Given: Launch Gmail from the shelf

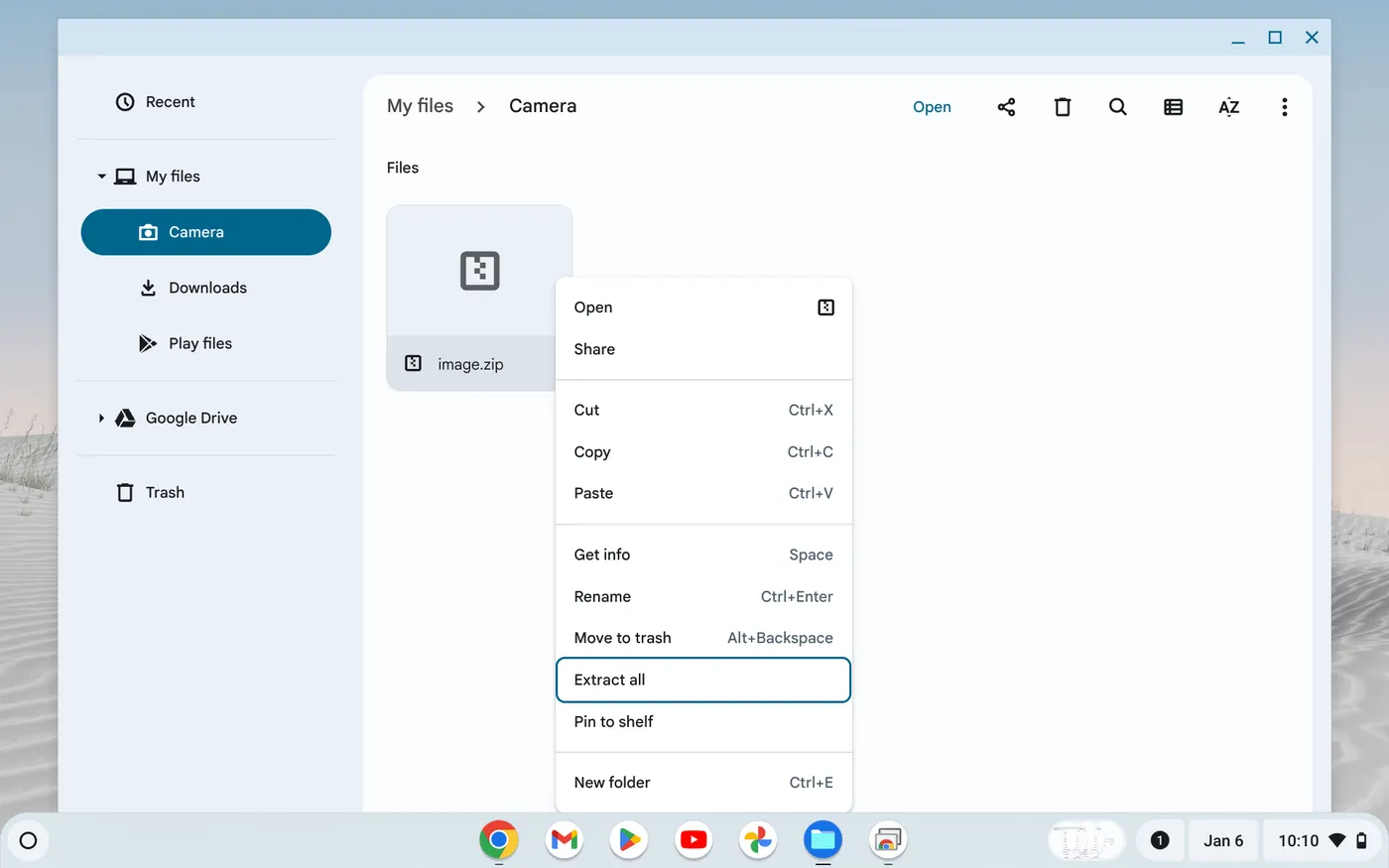Looking at the screenshot, I should pos(565,840).
